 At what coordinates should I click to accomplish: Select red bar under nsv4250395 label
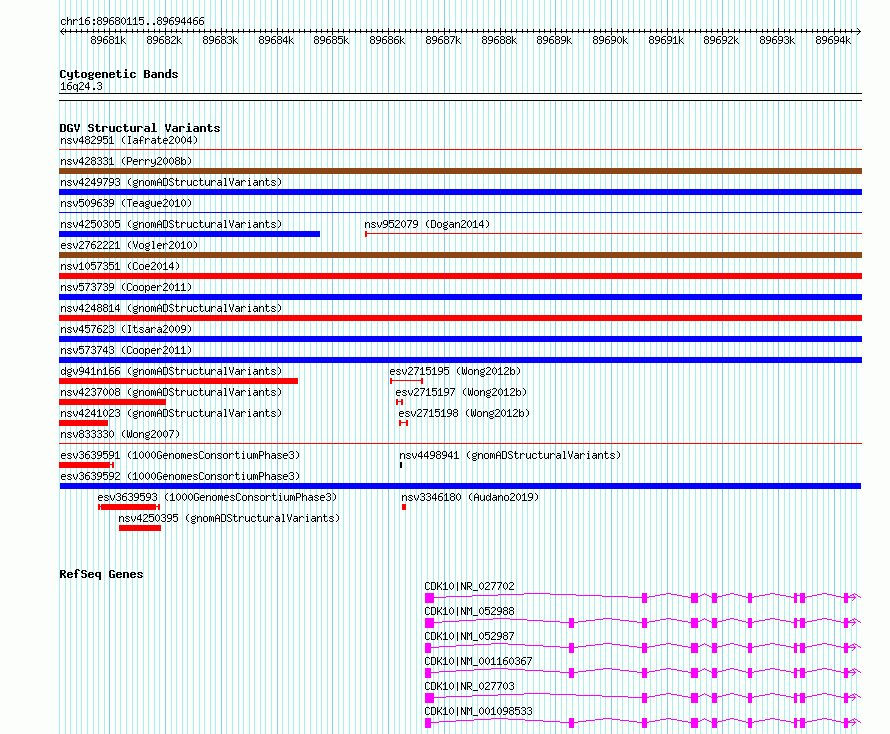pos(140,528)
